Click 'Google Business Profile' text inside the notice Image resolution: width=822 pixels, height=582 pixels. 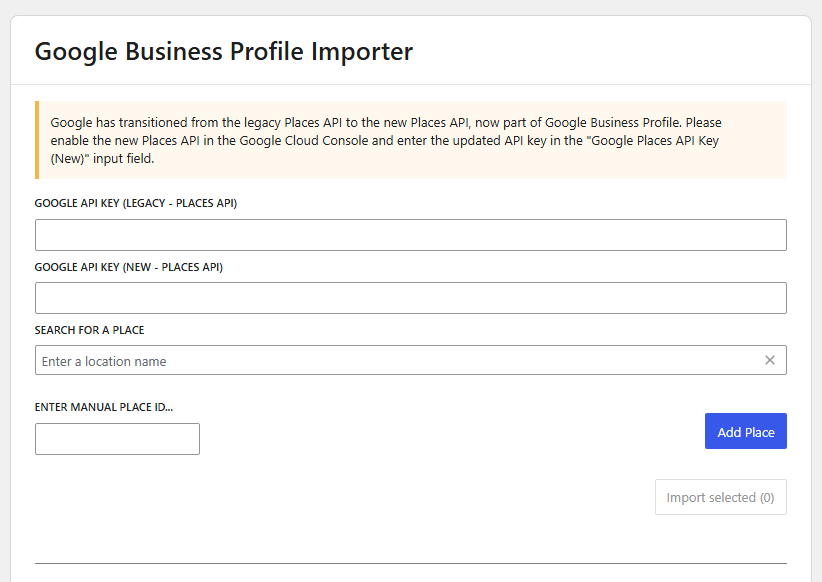(612, 123)
